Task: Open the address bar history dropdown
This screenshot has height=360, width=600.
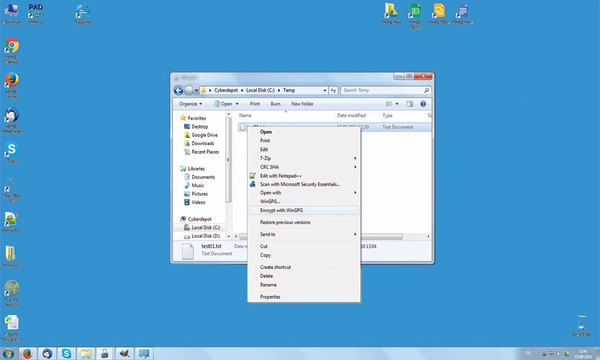Action: coord(325,91)
